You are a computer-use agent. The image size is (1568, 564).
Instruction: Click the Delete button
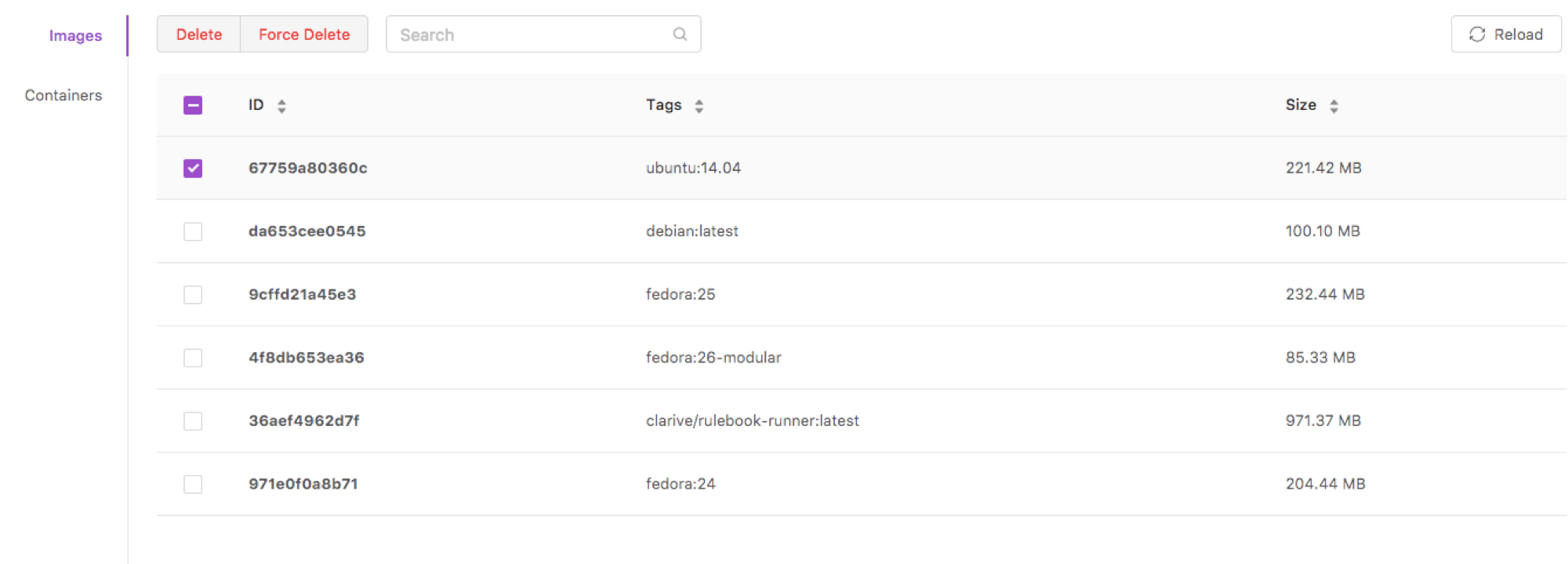(199, 35)
